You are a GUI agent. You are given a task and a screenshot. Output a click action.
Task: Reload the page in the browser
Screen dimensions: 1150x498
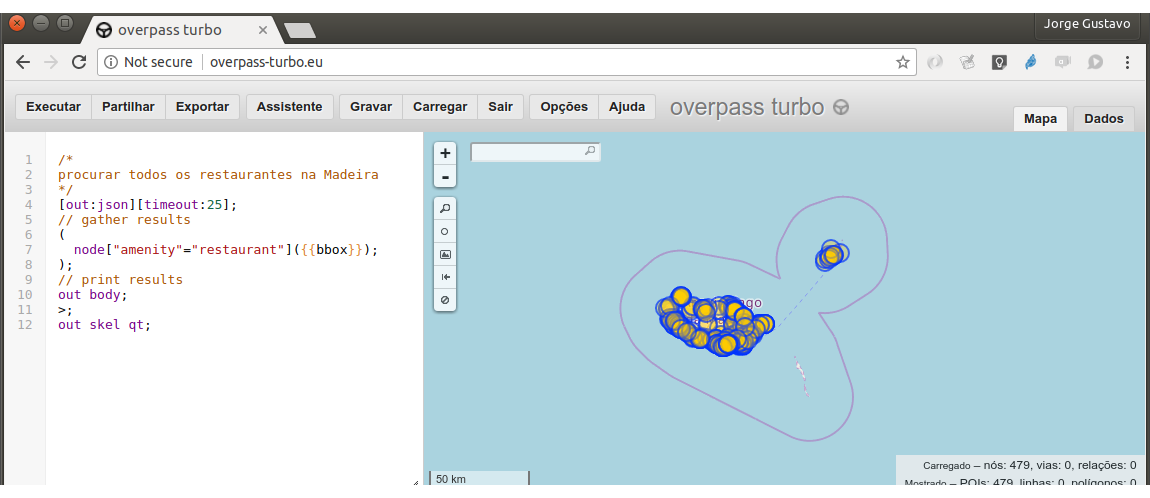click(x=79, y=62)
